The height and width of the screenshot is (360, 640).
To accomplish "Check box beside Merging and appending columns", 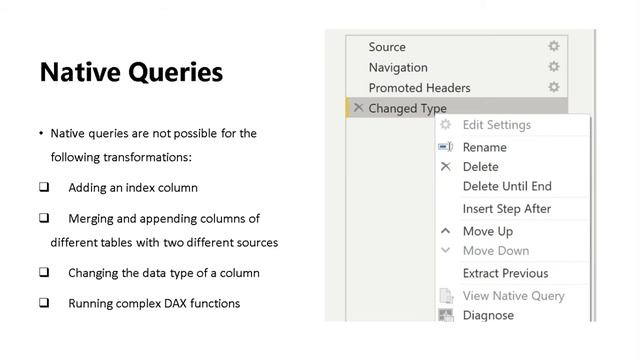I will (44, 218).
